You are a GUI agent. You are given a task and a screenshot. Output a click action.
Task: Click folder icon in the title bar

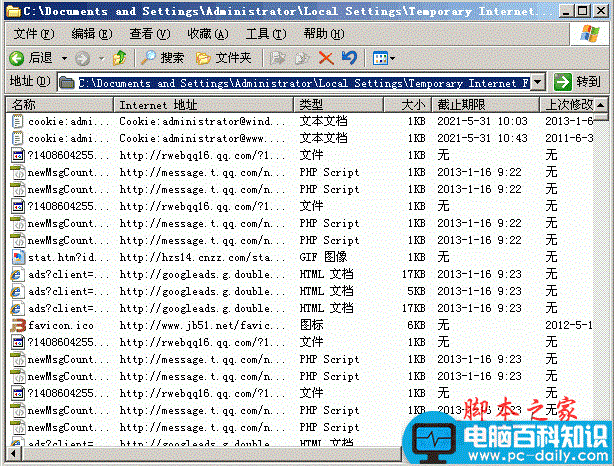coord(13,11)
